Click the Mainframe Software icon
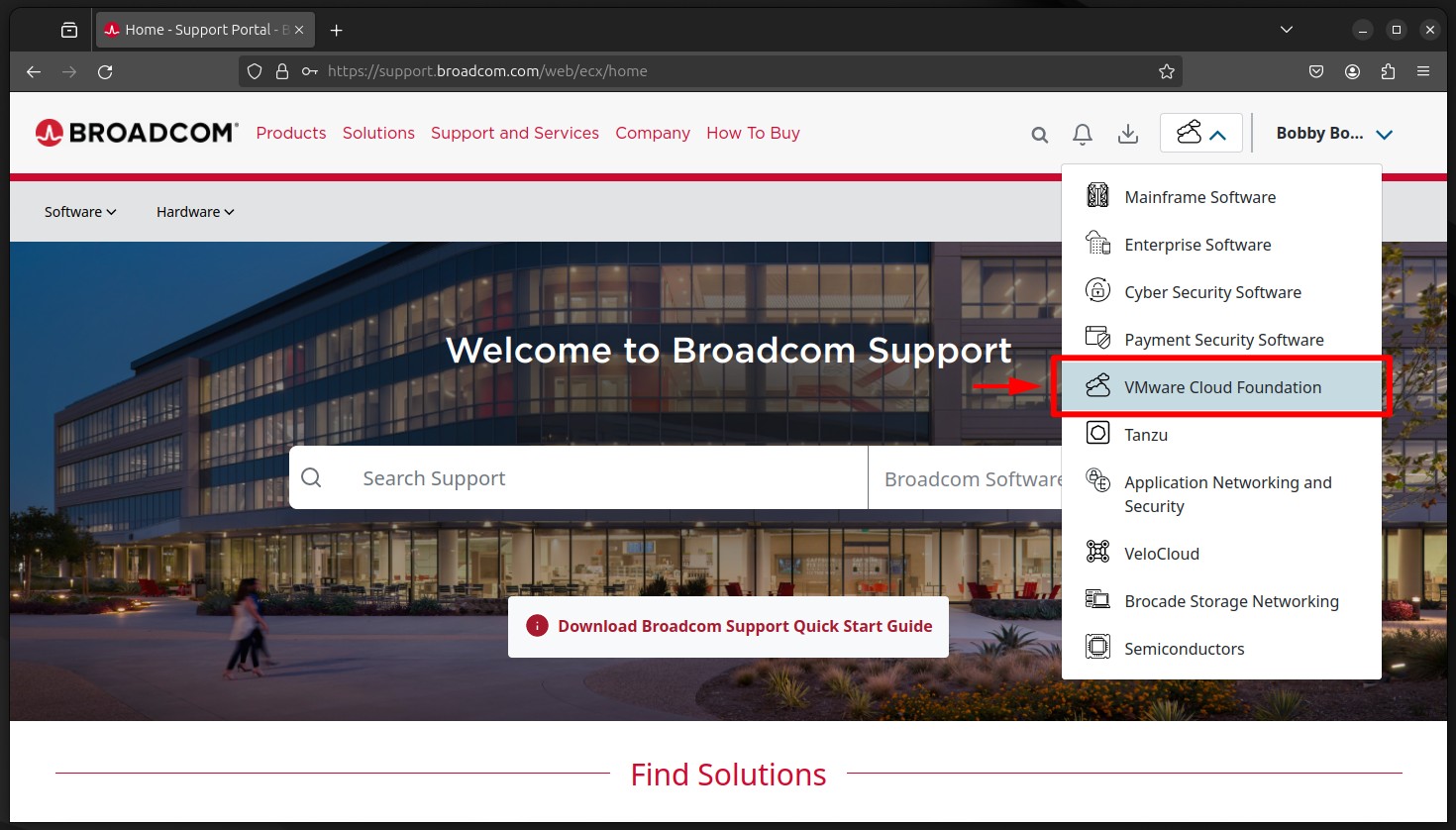Image resolution: width=1456 pixels, height=830 pixels. click(x=1097, y=196)
